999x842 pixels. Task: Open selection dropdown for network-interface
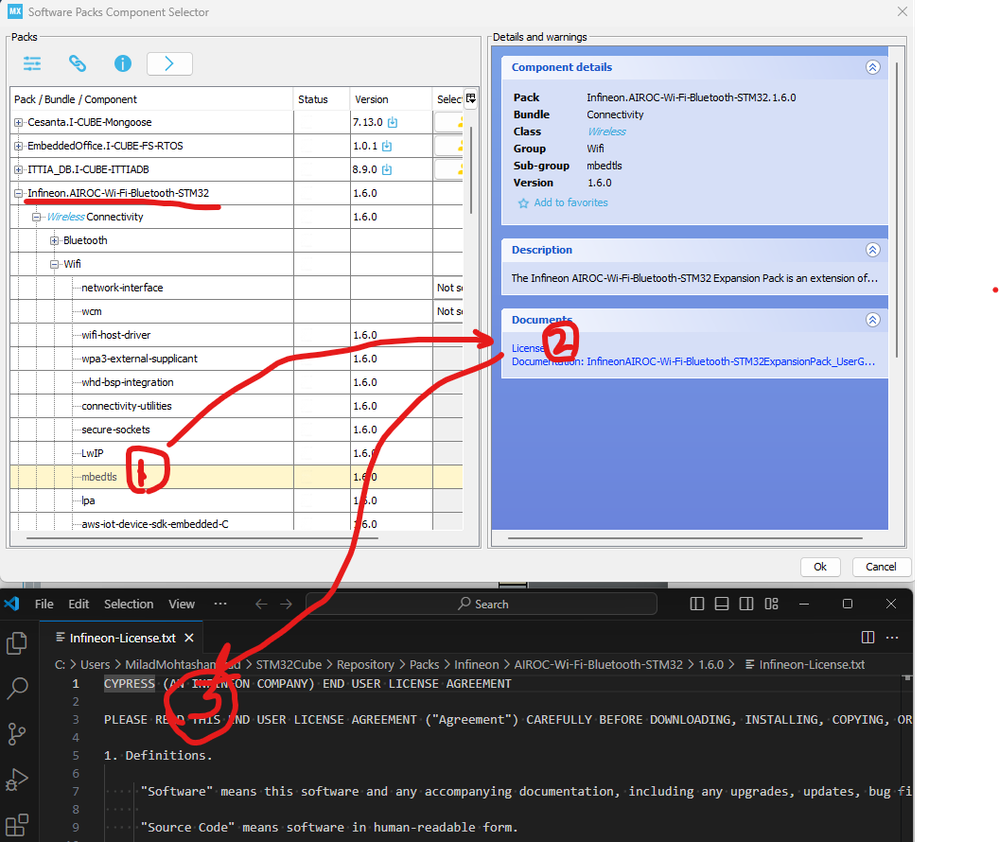pyautogui.click(x=449, y=288)
